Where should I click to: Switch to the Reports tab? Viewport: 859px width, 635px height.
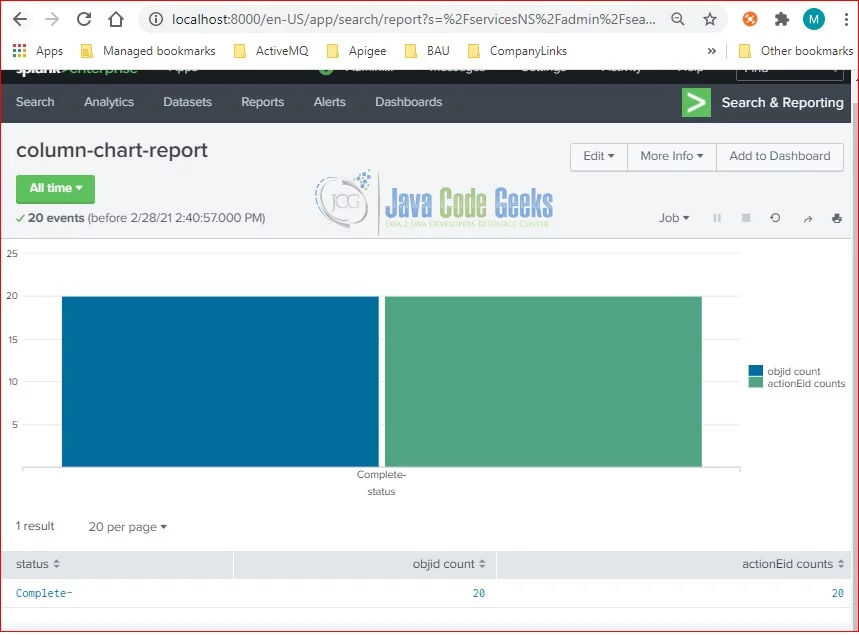(262, 102)
